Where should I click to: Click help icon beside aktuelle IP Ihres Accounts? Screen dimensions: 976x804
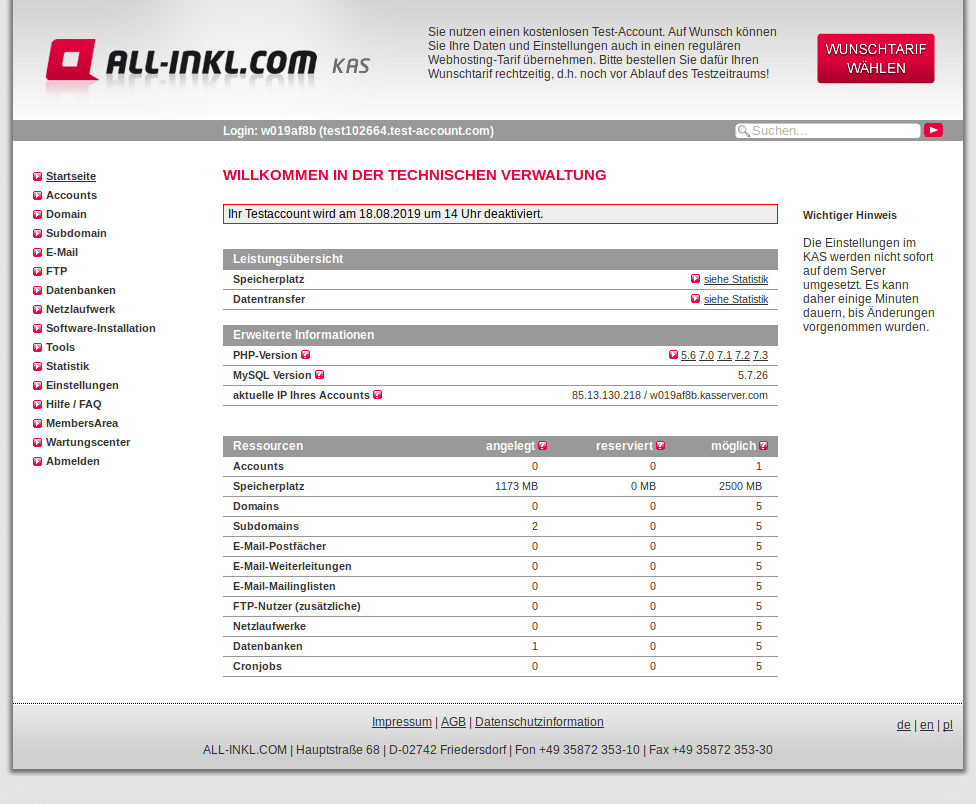377,395
